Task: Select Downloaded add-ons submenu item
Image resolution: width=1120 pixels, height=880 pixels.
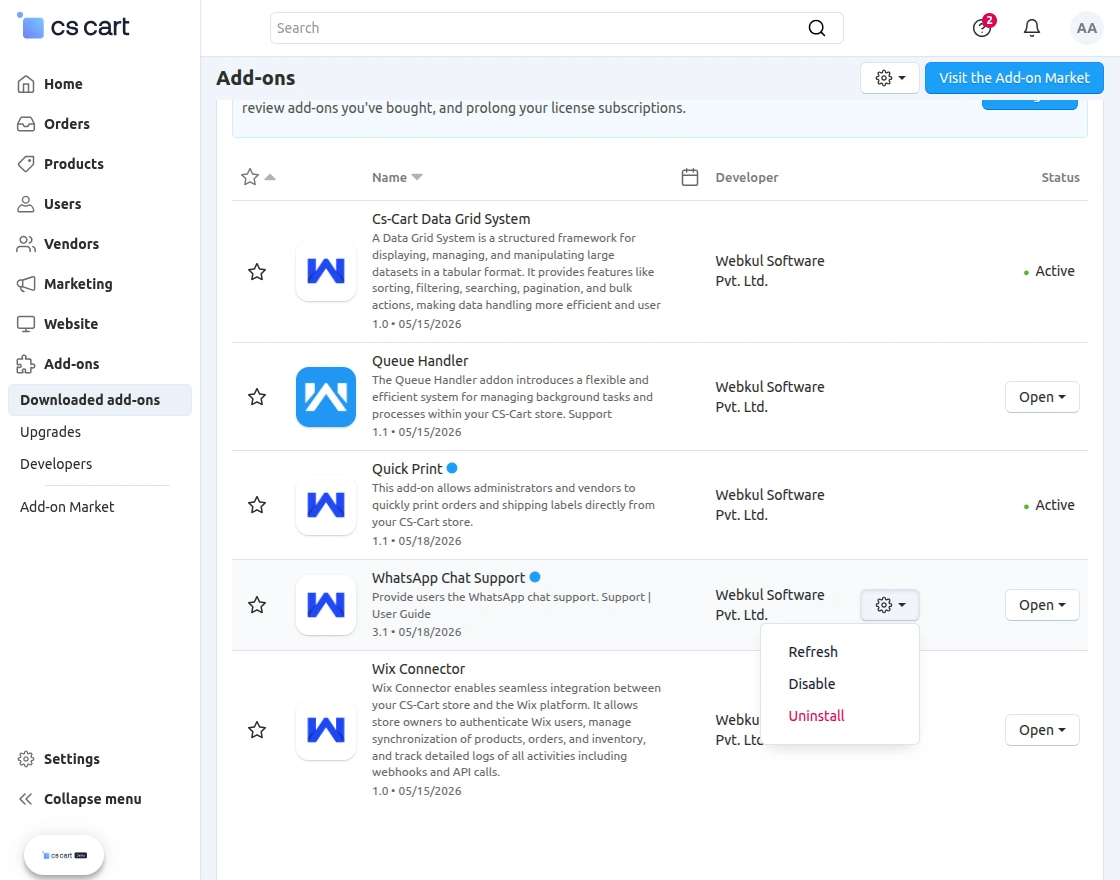Action: click(x=100, y=400)
